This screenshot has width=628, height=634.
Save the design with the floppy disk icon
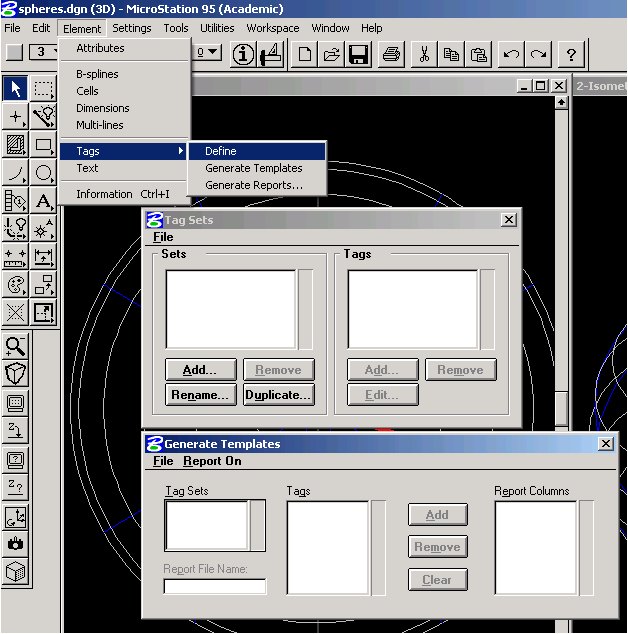point(358,54)
